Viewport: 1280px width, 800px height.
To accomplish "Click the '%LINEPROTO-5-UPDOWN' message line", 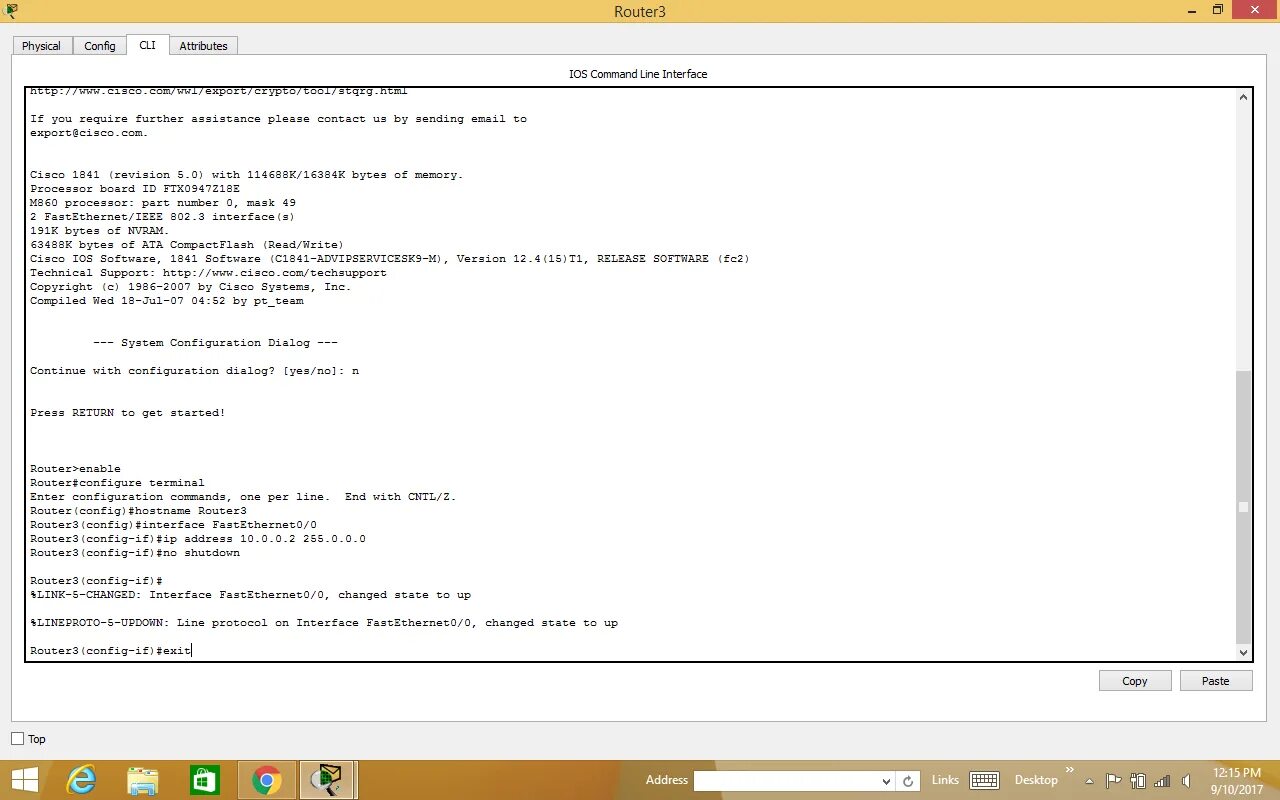I will pyautogui.click(x=324, y=623).
